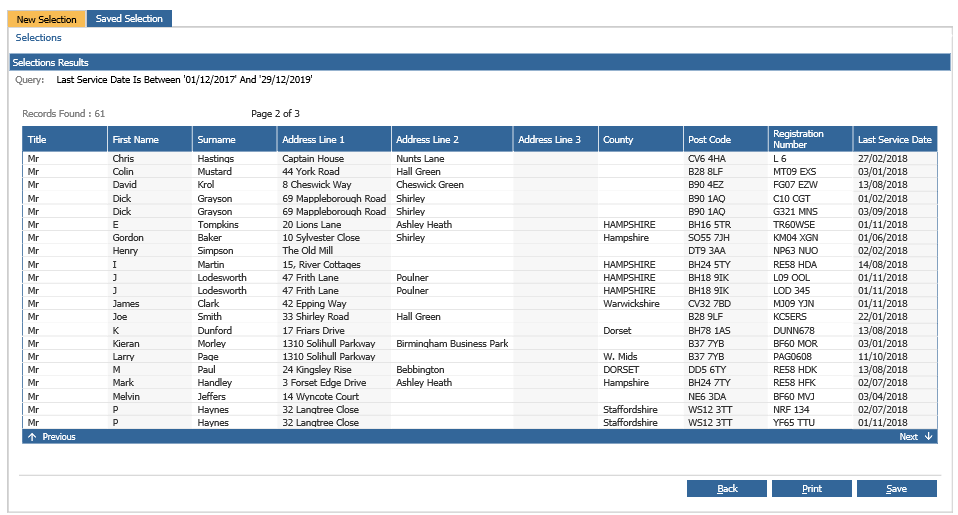Click the 'Page 2 of 3' indicator
The height and width of the screenshot is (515, 958).
275,114
